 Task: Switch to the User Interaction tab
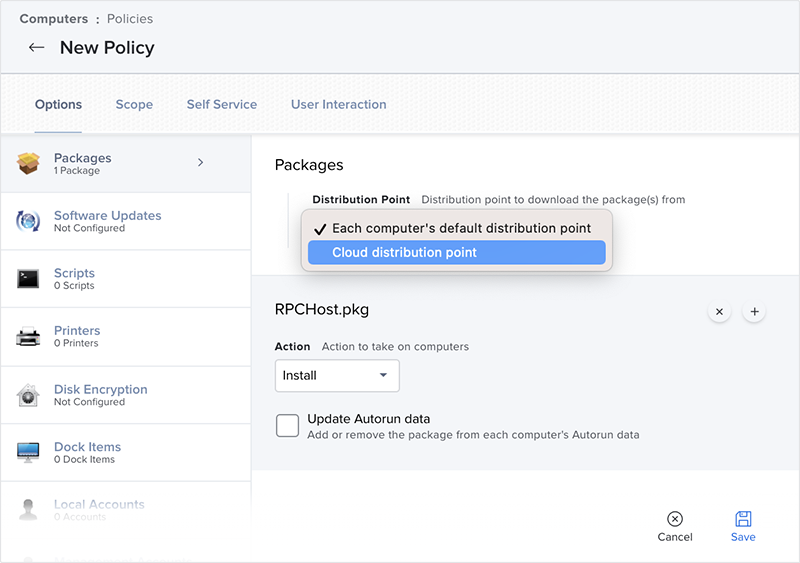click(338, 104)
